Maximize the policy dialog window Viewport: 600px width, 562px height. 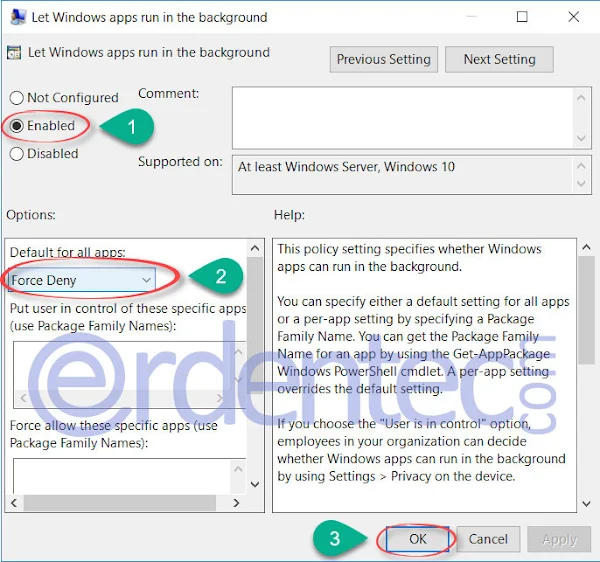click(x=522, y=16)
